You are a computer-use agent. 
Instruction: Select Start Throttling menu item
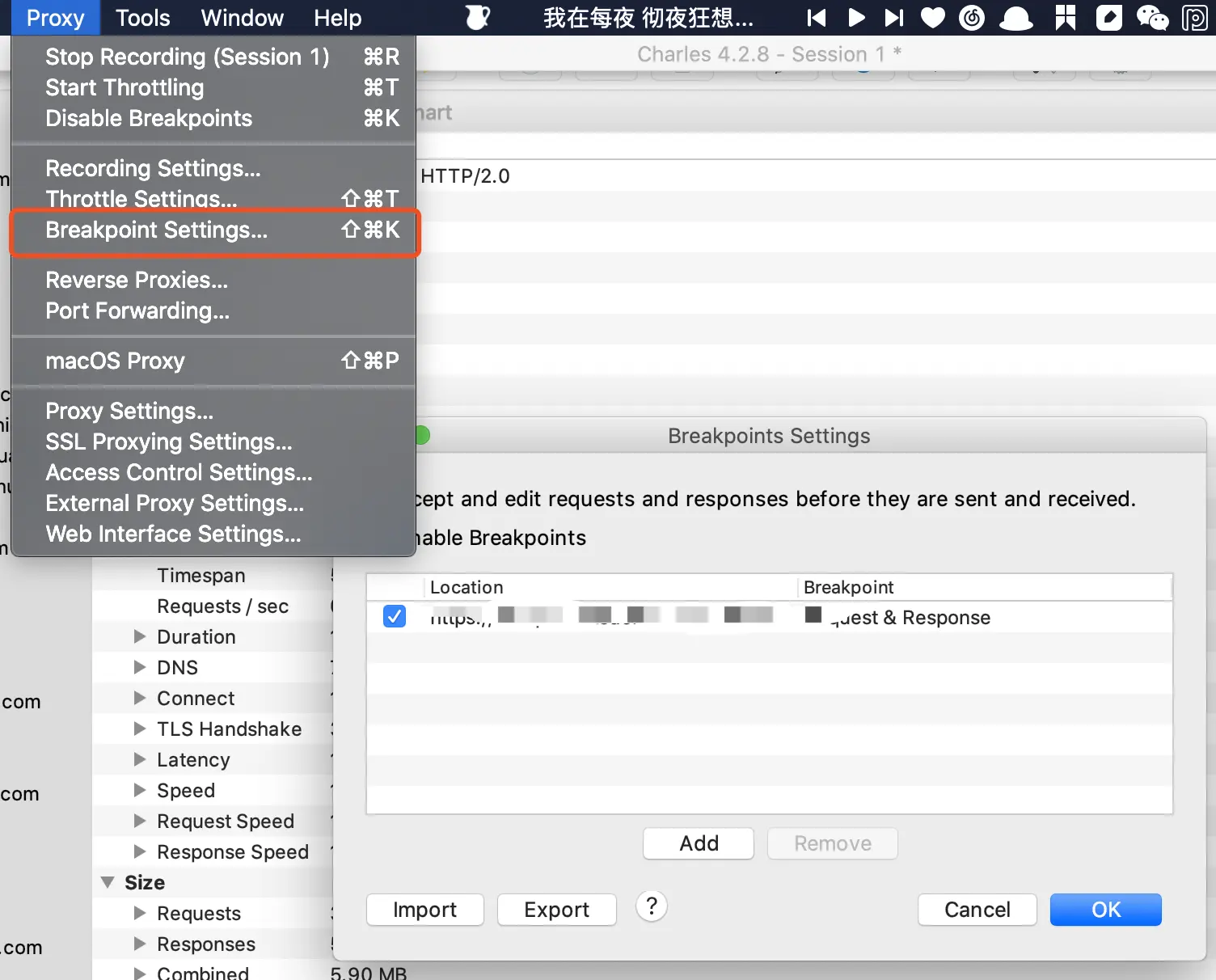(213, 87)
